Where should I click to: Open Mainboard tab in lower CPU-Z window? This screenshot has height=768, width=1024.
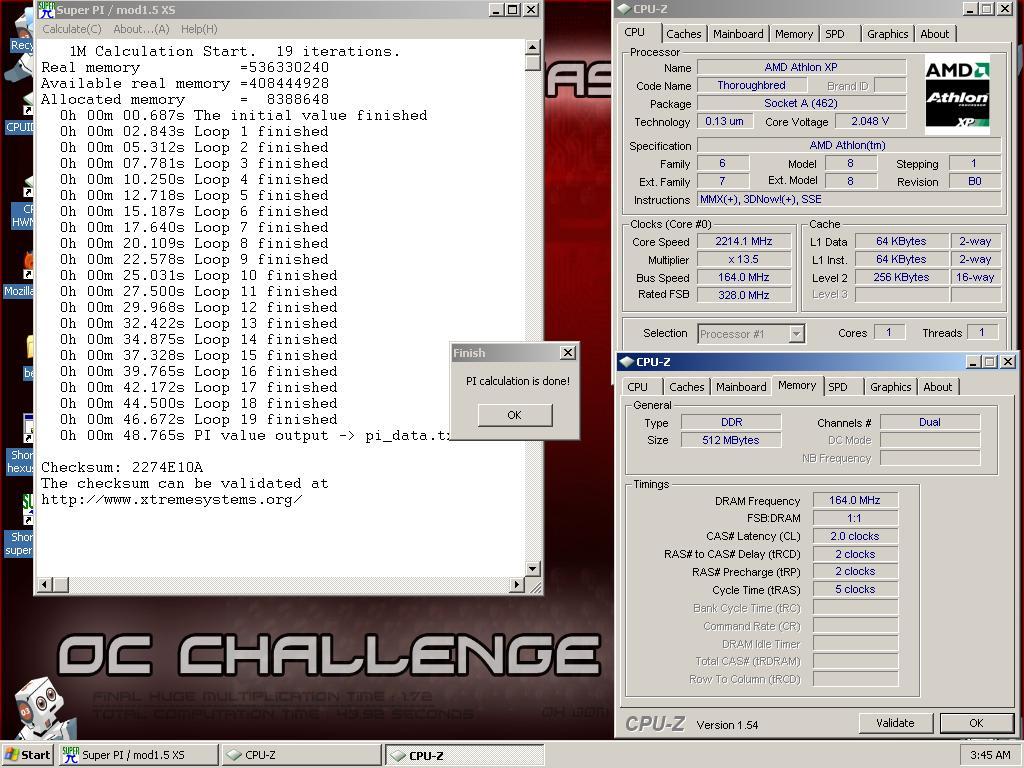[741, 387]
